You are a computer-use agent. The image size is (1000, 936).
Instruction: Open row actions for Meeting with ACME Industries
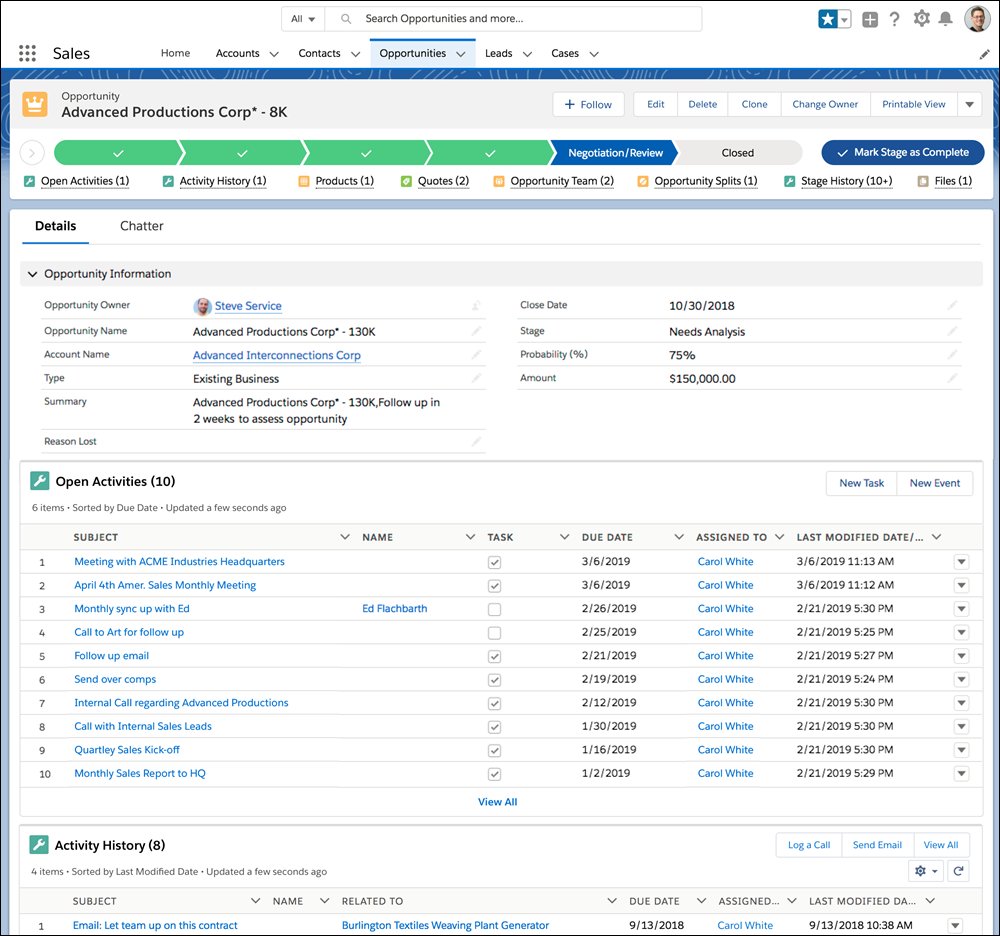tap(961, 562)
